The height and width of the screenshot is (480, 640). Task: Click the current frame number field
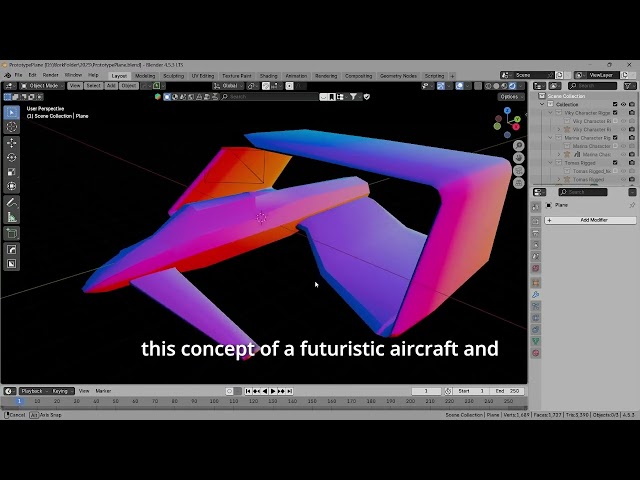point(426,391)
